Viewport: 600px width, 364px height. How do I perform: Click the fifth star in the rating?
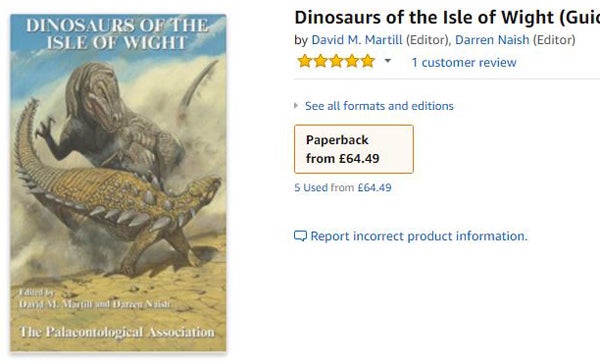coord(368,61)
